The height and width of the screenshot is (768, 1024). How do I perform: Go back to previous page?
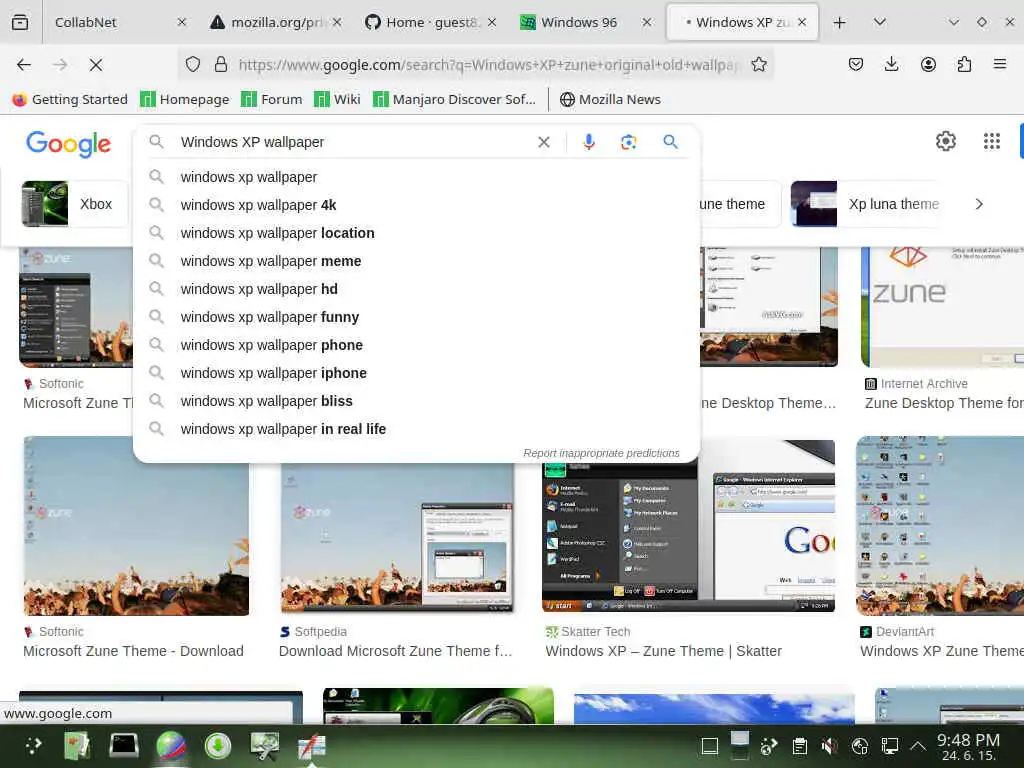(24, 65)
